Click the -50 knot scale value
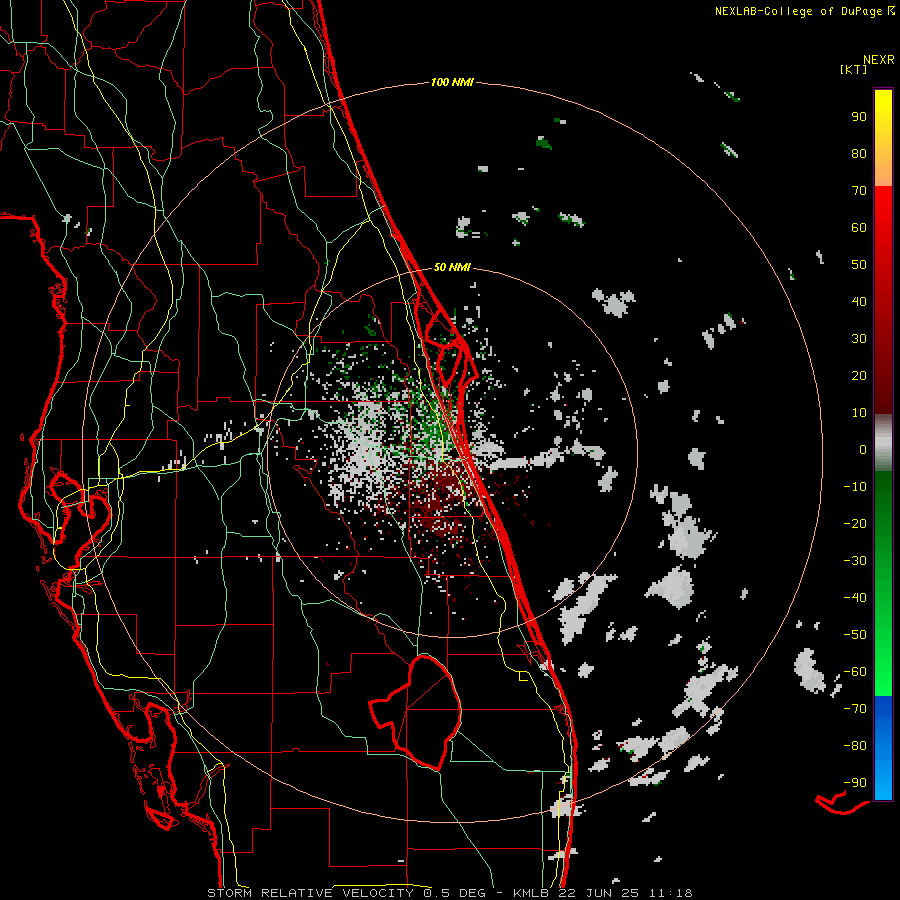900x900 pixels. (855, 634)
